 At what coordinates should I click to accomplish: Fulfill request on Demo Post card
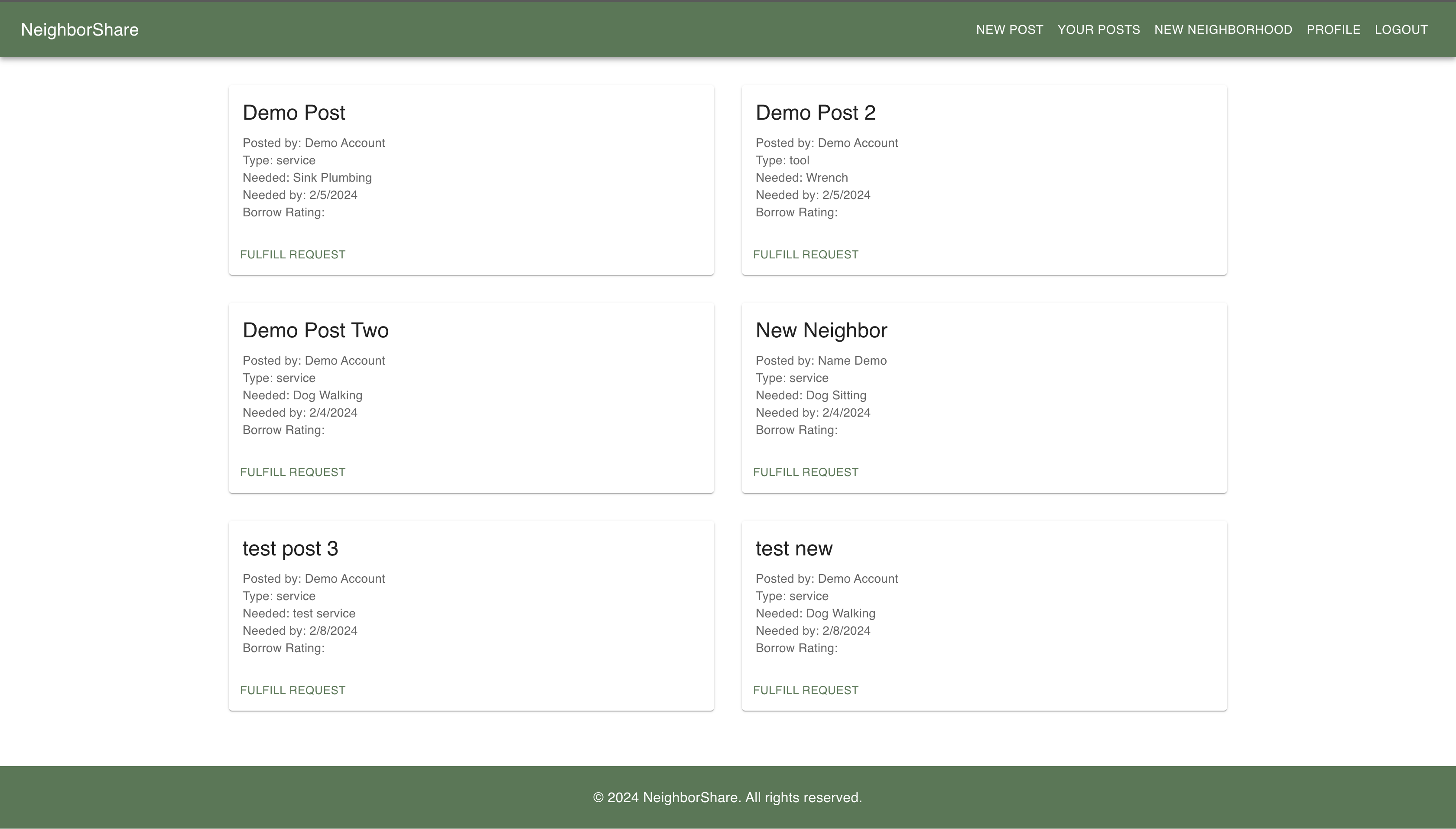(x=292, y=255)
